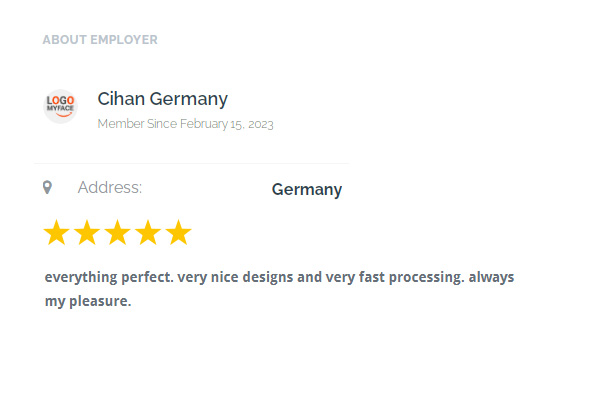The height and width of the screenshot is (400, 600).
Task: Click the third yellow rating star
Action: [x=117, y=232]
